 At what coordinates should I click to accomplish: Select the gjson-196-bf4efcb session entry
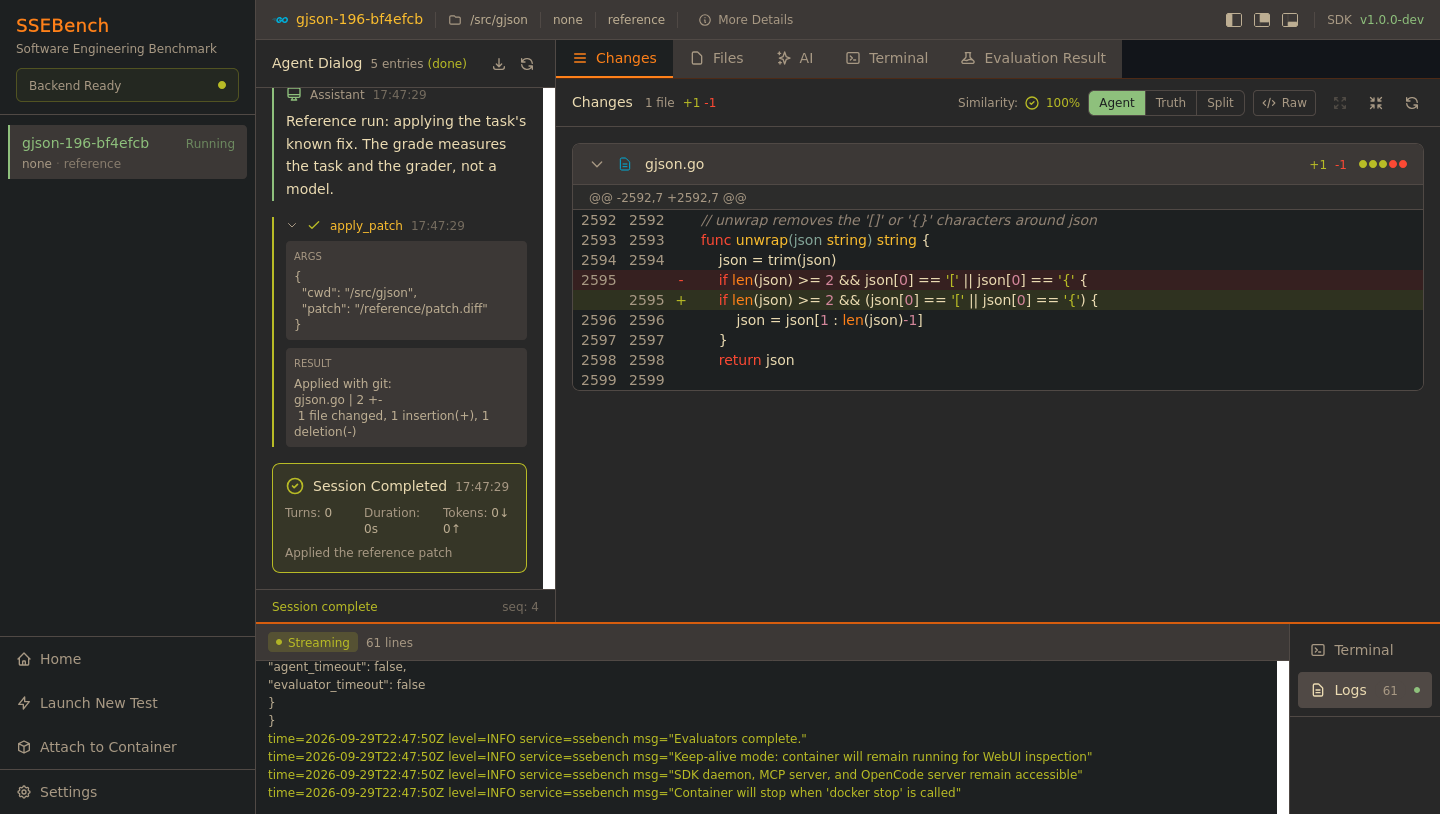127,152
